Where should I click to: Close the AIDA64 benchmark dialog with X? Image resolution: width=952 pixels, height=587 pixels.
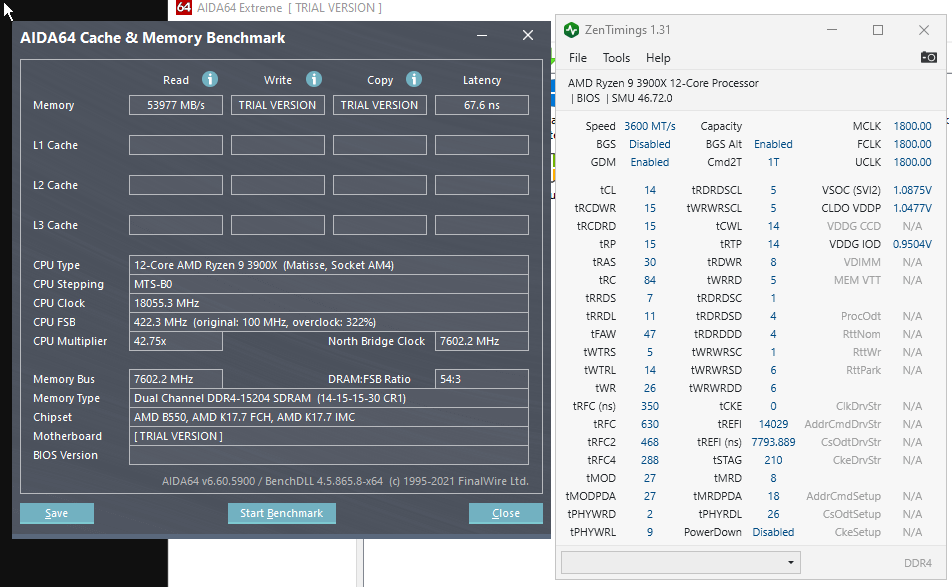(x=528, y=35)
